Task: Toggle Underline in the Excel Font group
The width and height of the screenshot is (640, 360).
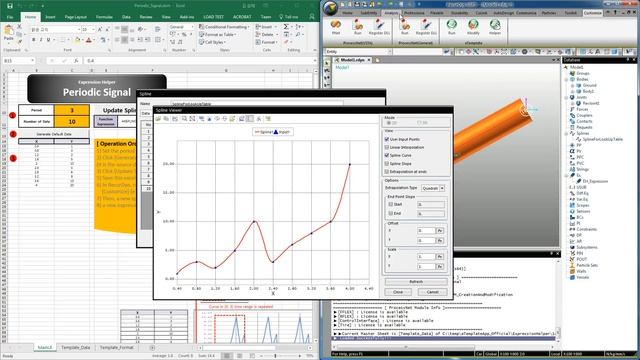Action: tap(48, 40)
